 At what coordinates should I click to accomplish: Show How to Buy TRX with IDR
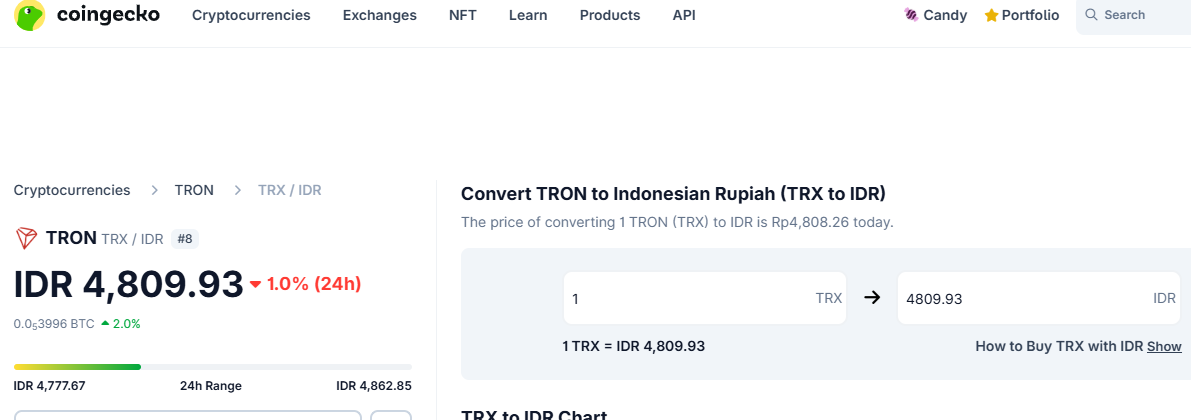click(x=1164, y=346)
